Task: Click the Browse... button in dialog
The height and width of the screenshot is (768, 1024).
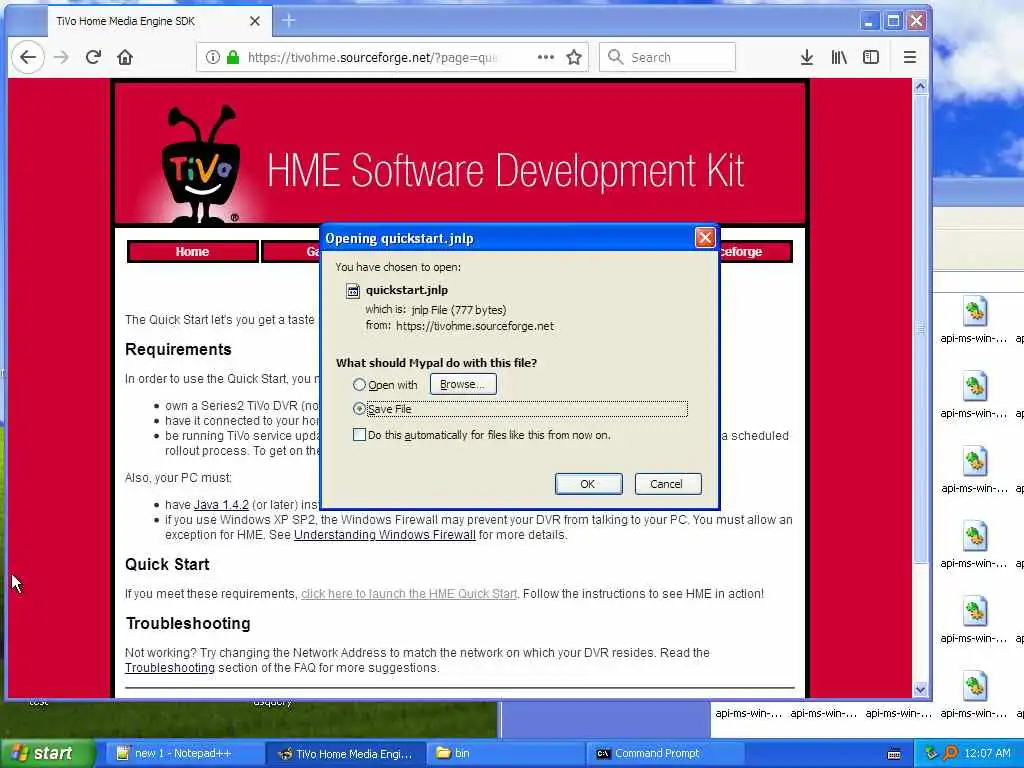Action: [463, 384]
